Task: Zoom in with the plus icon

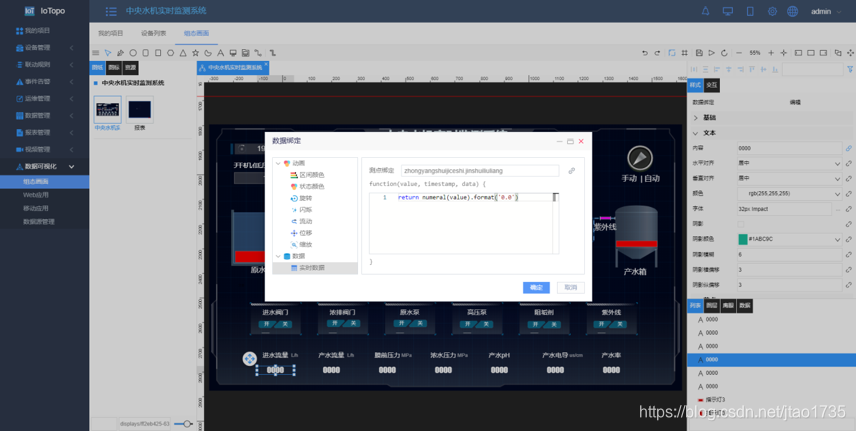Action: pyautogui.click(x=771, y=53)
